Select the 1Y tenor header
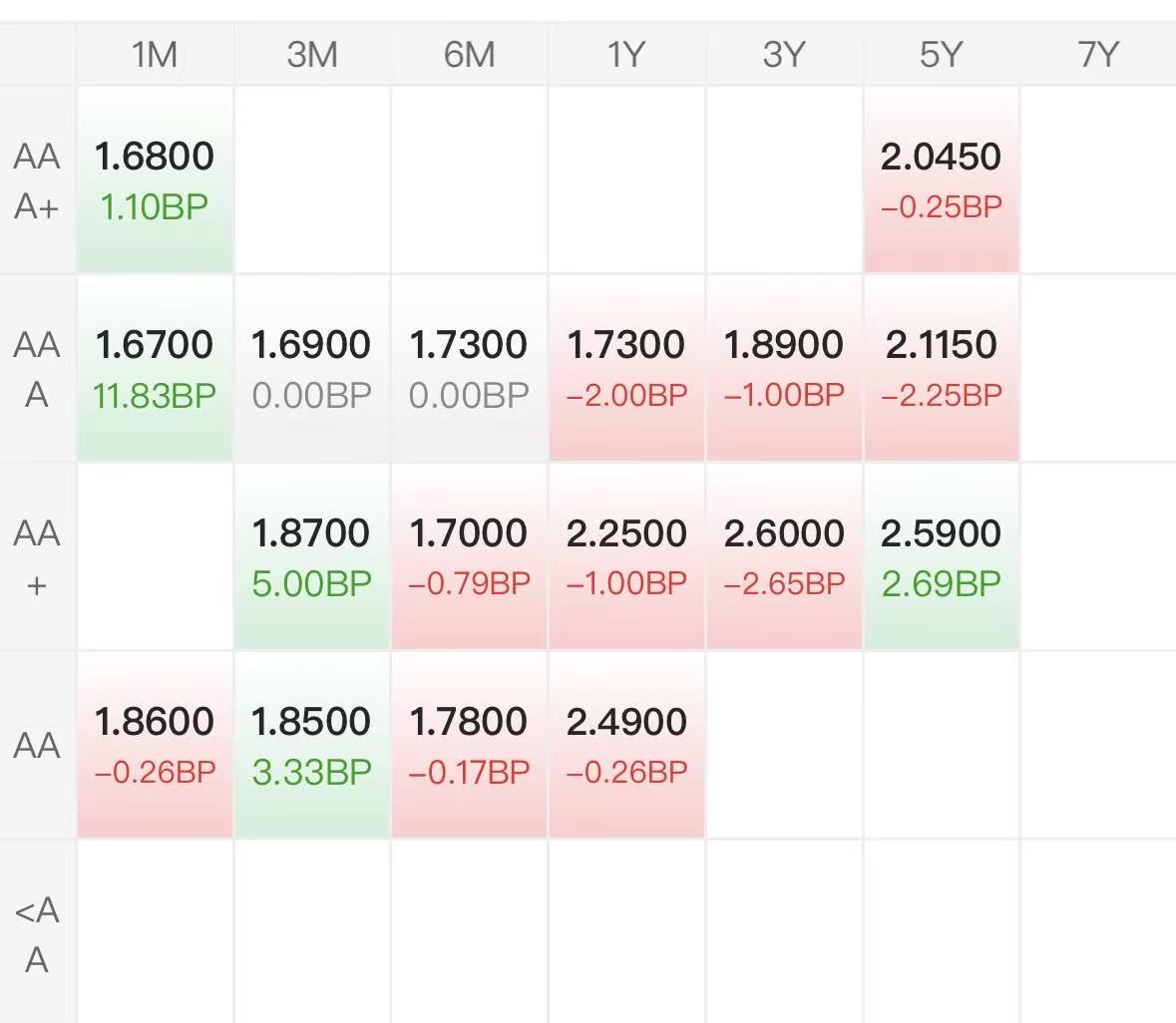This screenshot has height=1023, width=1176. (x=626, y=54)
